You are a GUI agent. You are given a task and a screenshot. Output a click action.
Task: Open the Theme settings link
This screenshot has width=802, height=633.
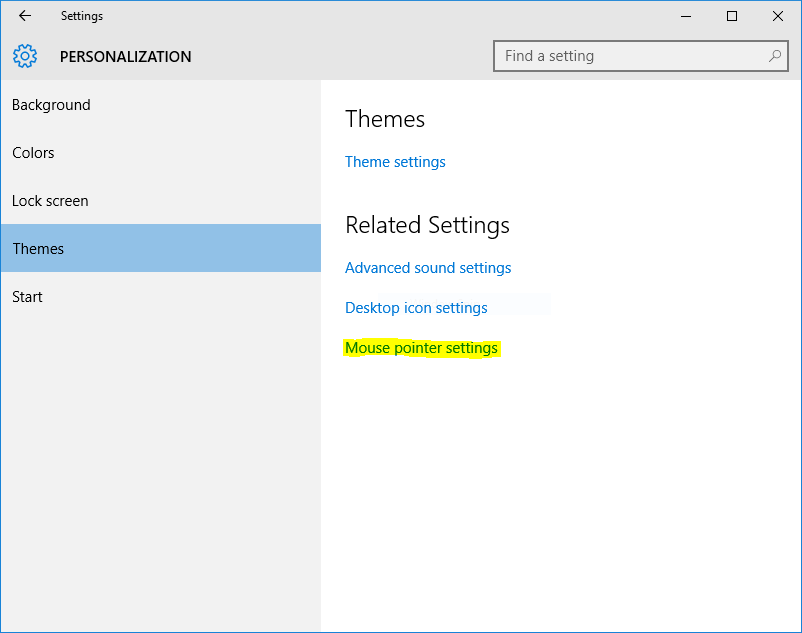point(395,162)
